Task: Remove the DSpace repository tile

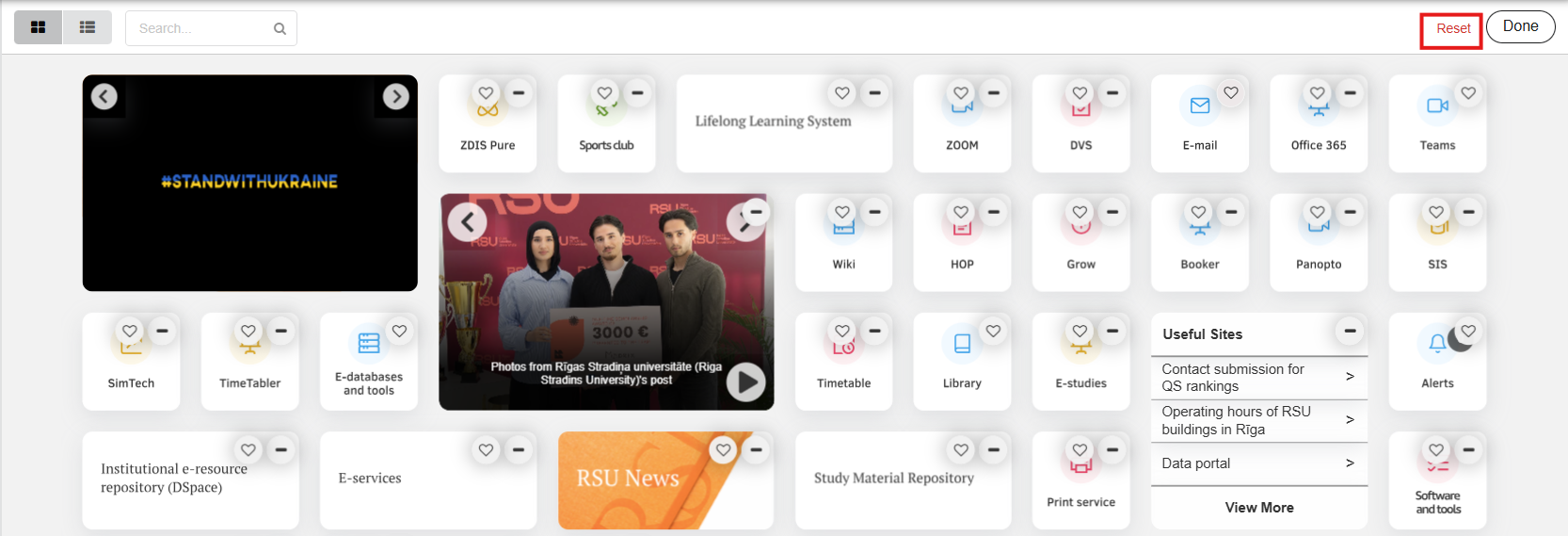Action: coord(280,450)
